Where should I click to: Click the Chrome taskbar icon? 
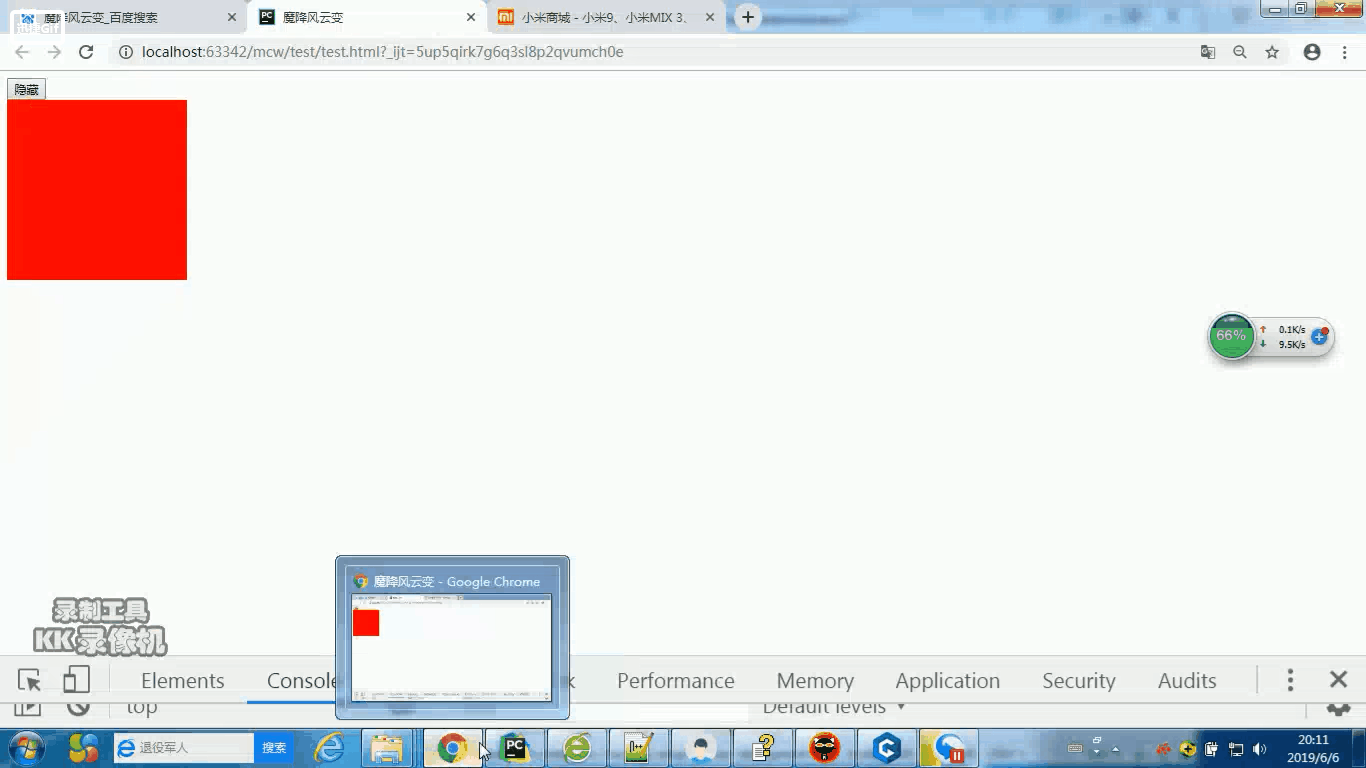pos(452,748)
